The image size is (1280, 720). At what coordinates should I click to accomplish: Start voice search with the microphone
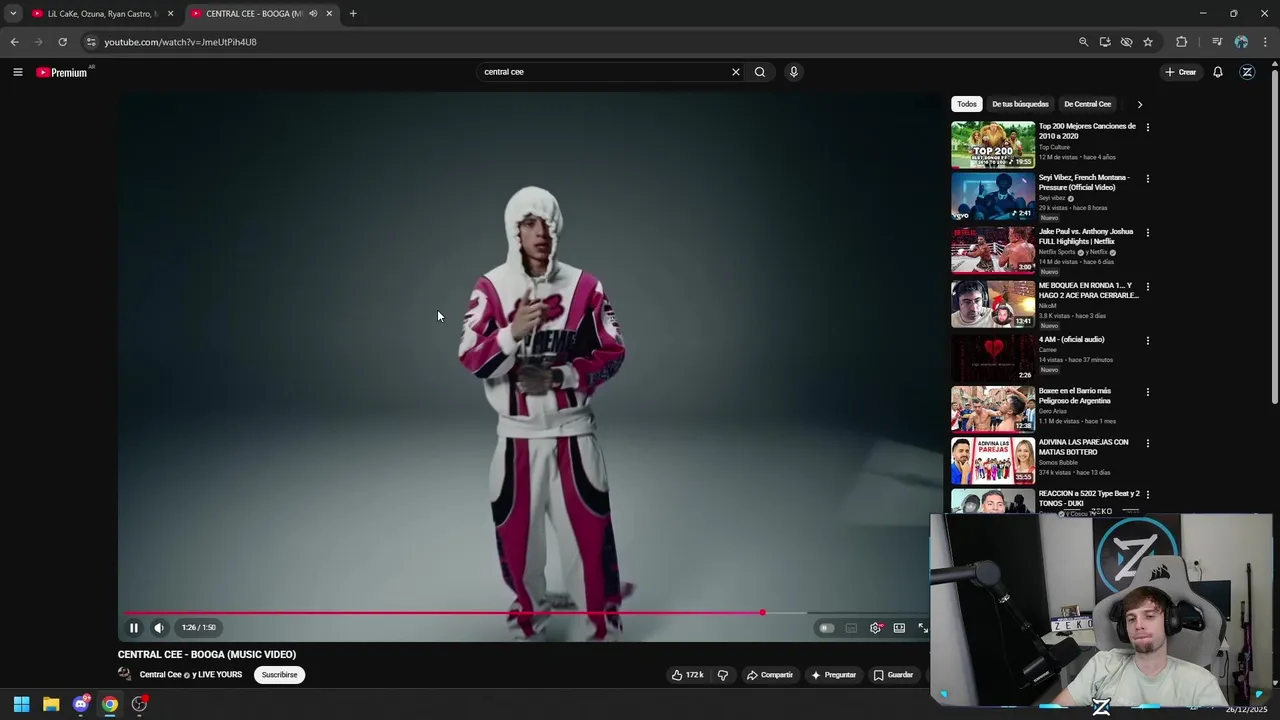pyautogui.click(x=794, y=72)
